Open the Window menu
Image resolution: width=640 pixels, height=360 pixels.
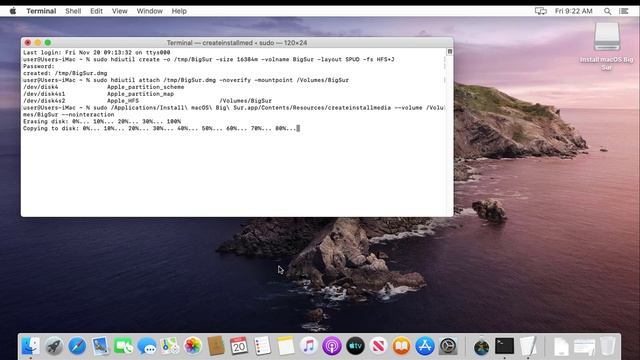pos(149,11)
